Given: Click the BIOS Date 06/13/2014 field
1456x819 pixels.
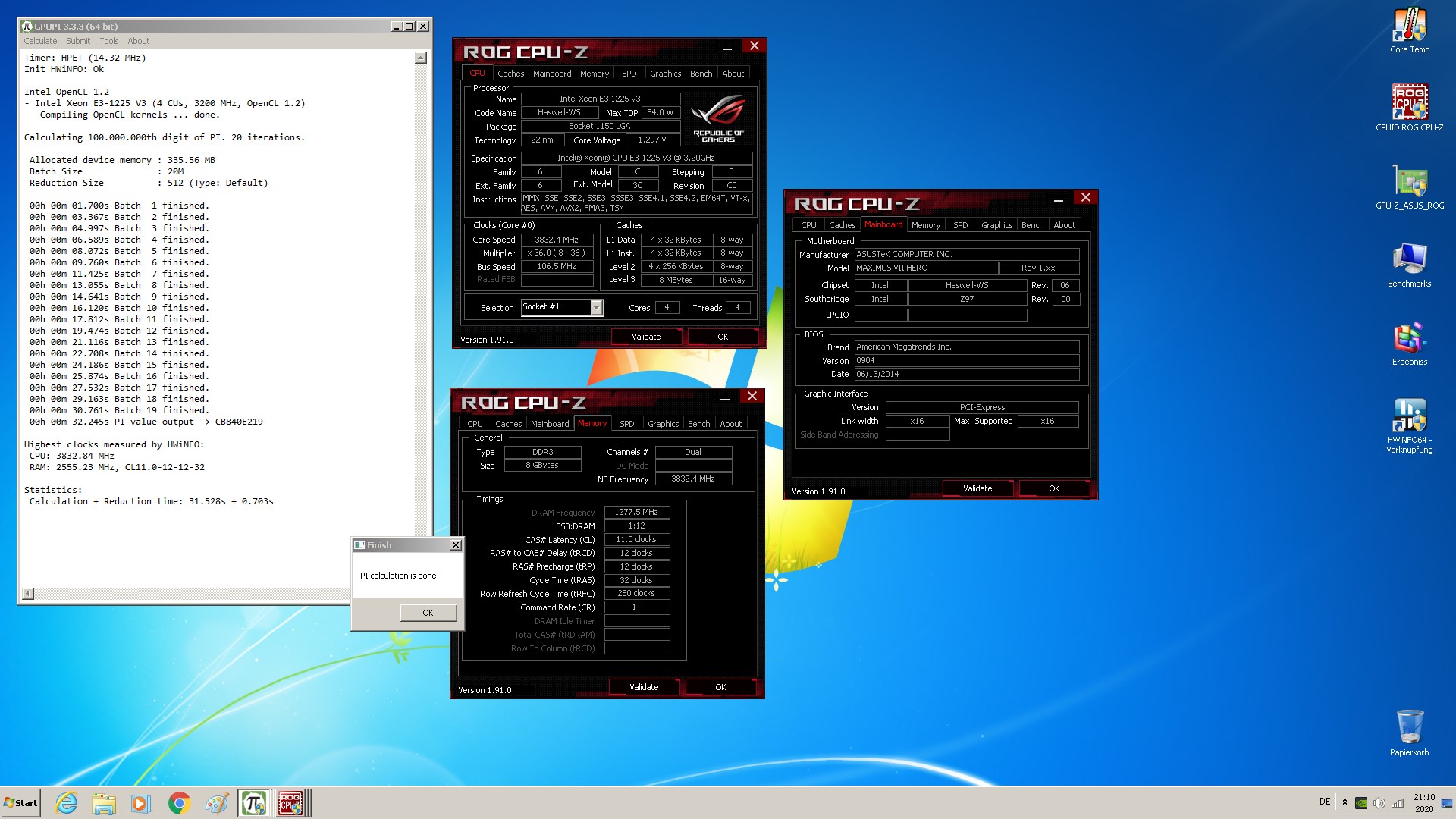Looking at the screenshot, I should [x=967, y=374].
